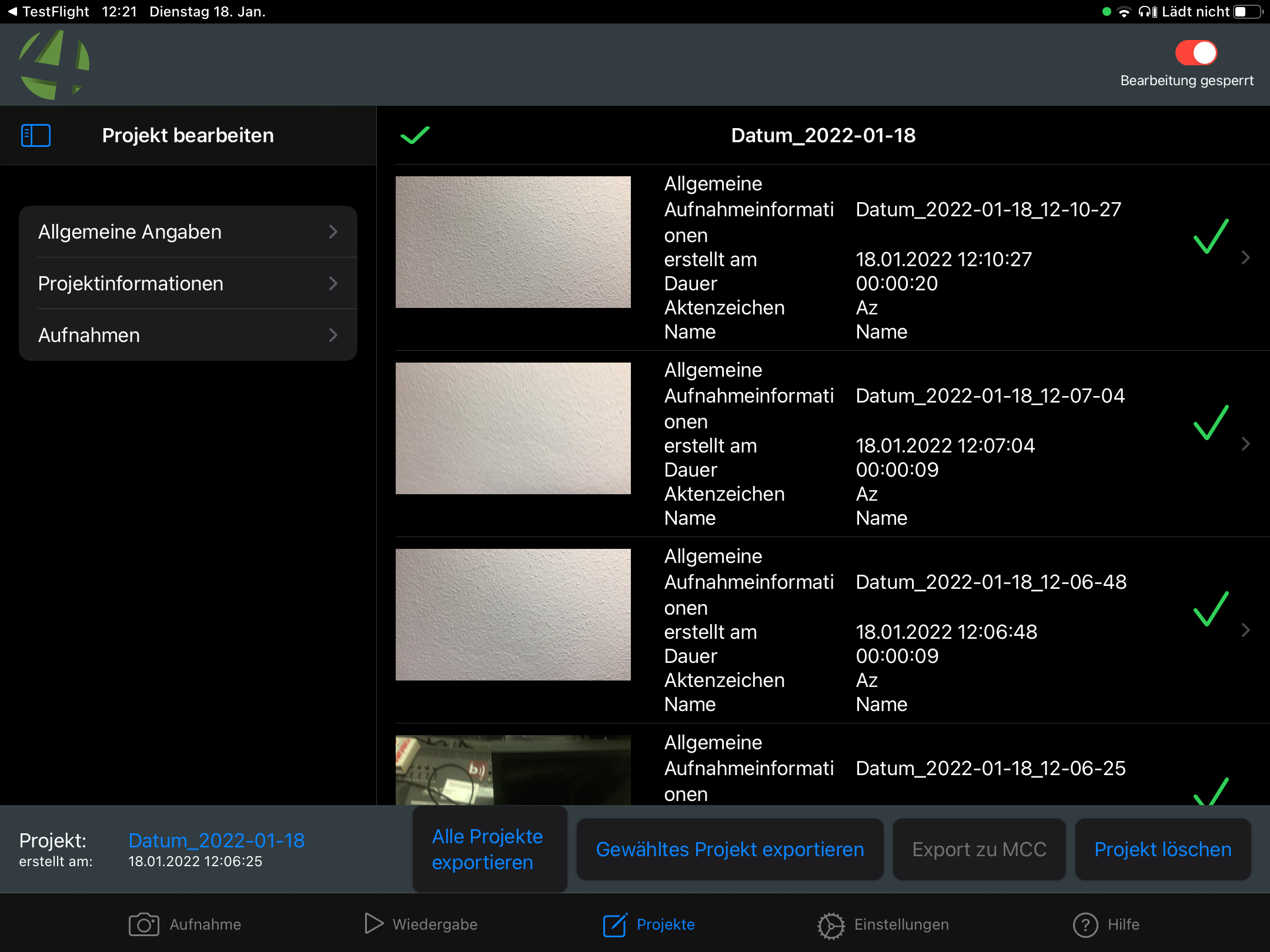This screenshot has height=952, width=1270.
Task: Open Aufnahmen menu entry
Action: click(188, 335)
